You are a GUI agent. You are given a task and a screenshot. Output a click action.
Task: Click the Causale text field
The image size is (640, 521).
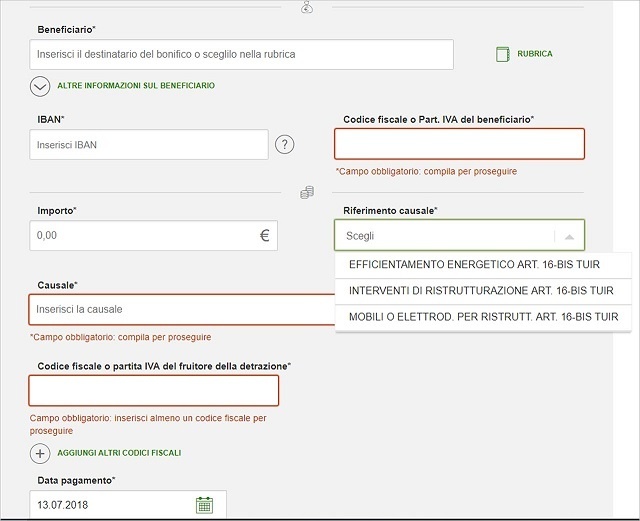click(x=180, y=310)
